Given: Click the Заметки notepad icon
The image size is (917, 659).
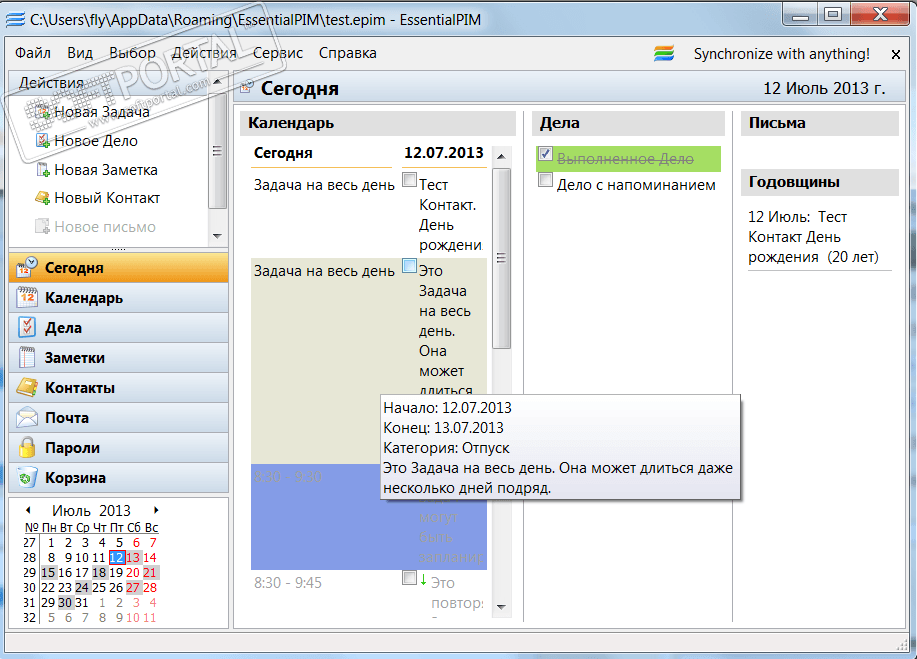Looking at the screenshot, I should (x=27, y=357).
